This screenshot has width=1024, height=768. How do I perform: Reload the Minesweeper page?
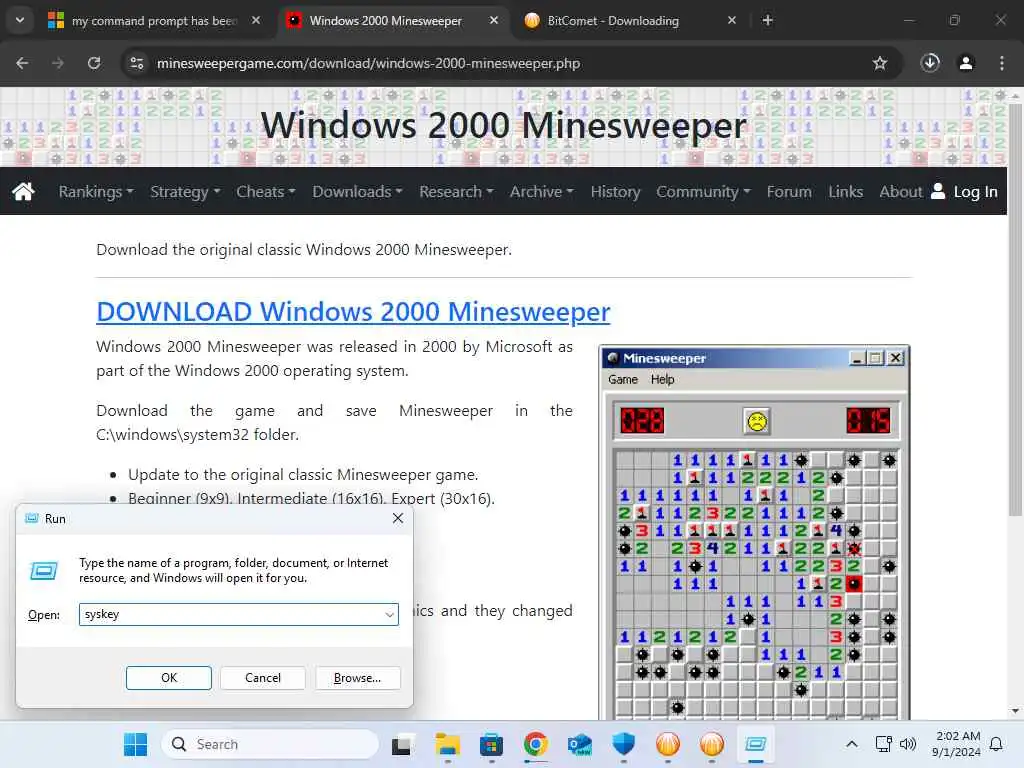tap(94, 63)
